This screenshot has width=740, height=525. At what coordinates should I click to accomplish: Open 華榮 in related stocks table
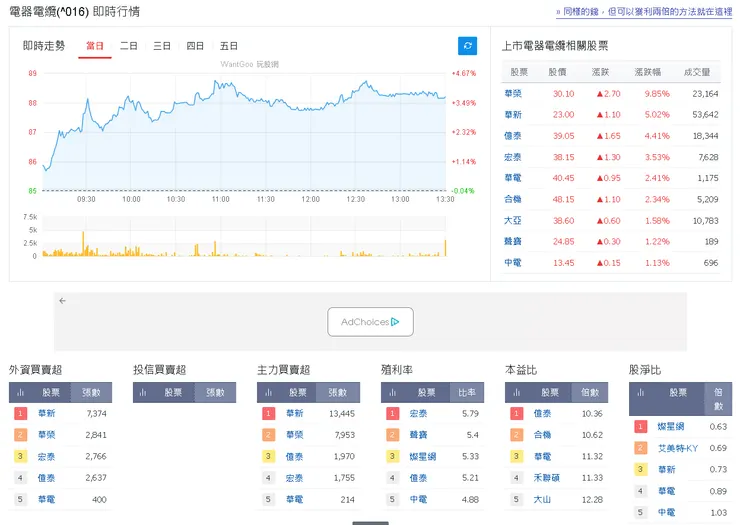[513, 93]
